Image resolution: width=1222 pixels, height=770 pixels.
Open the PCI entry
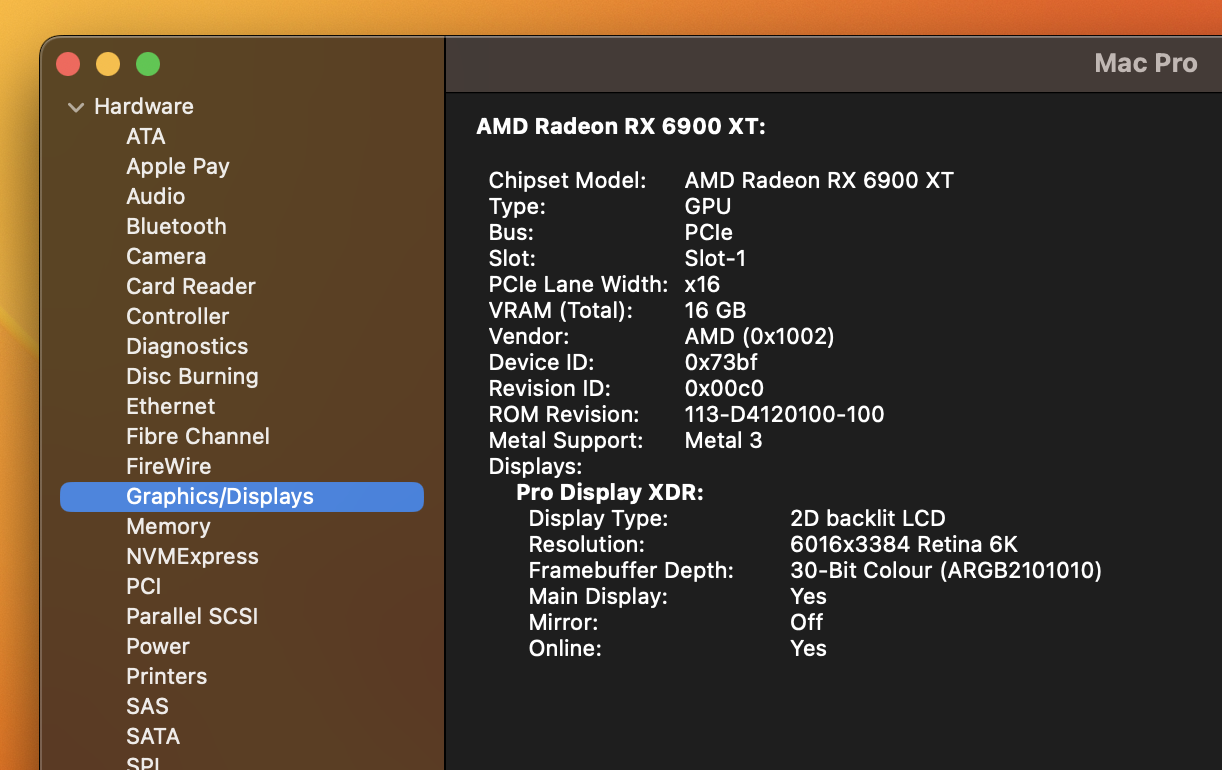tap(144, 586)
